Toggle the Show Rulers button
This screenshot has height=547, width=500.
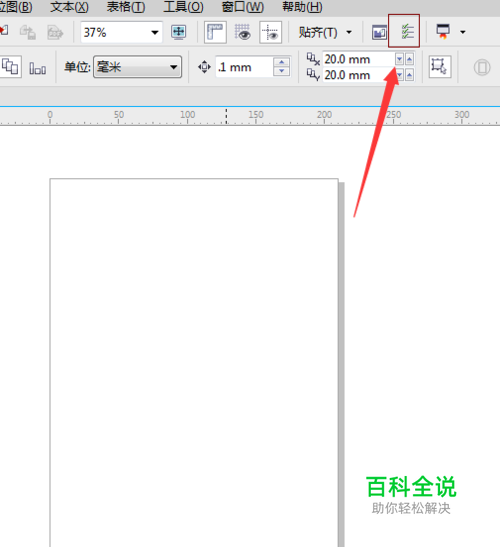(215, 32)
